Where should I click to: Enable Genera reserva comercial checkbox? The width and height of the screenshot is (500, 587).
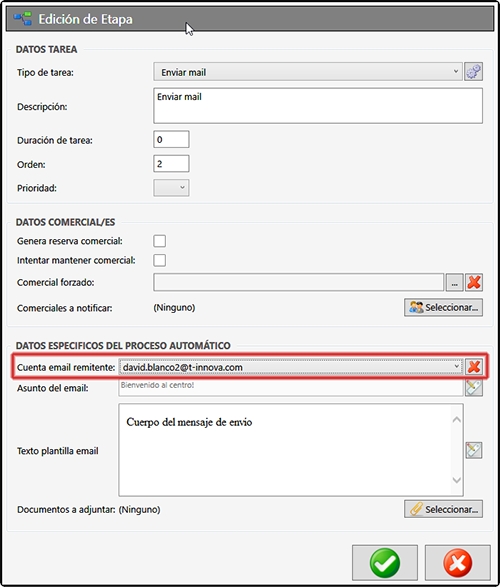159,241
